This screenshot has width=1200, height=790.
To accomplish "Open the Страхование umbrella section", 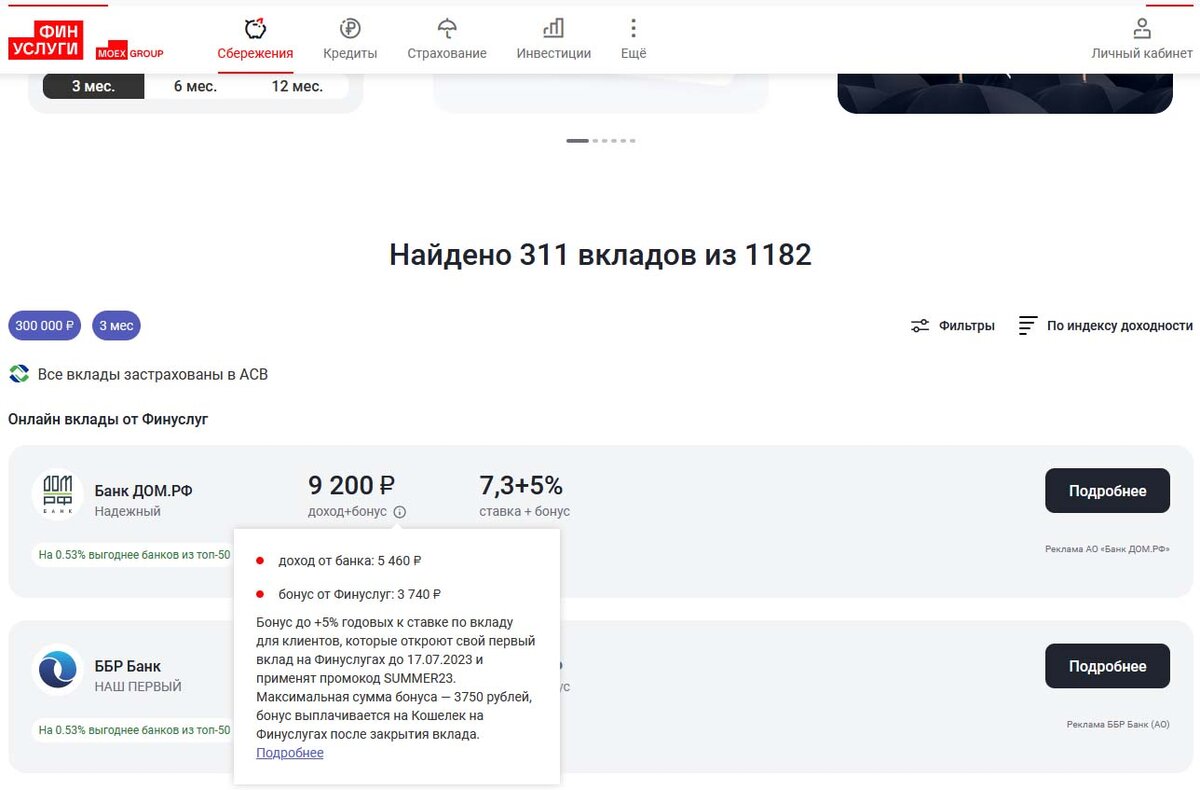I will [x=447, y=40].
